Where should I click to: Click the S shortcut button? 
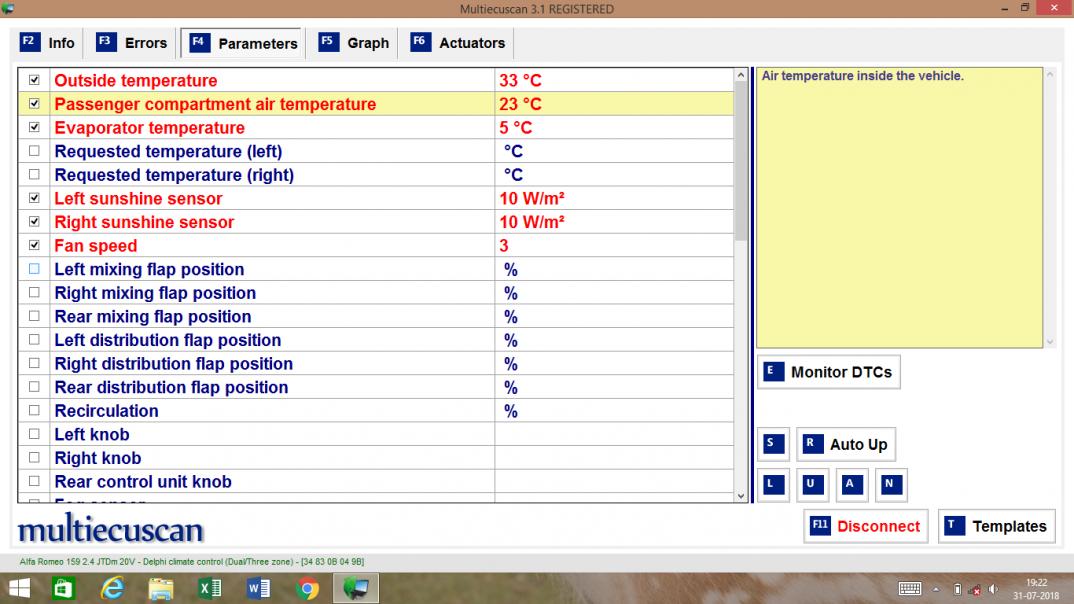click(x=773, y=444)
